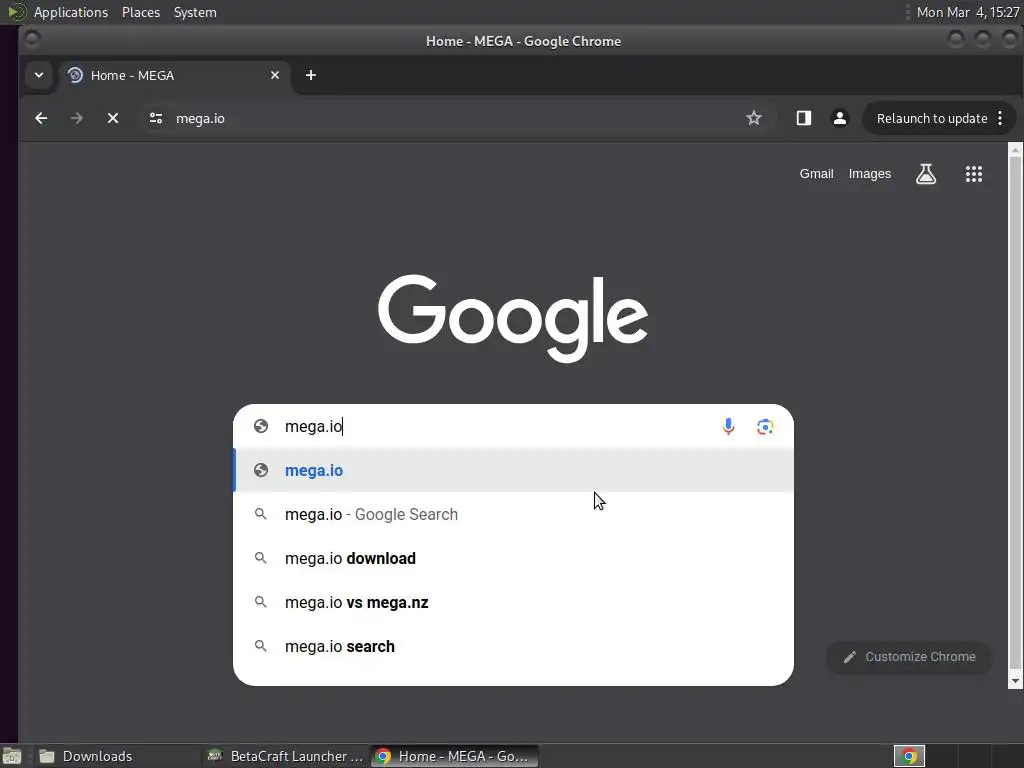
Task: Select the Home - MEGA tab
Action: [174, 75]
